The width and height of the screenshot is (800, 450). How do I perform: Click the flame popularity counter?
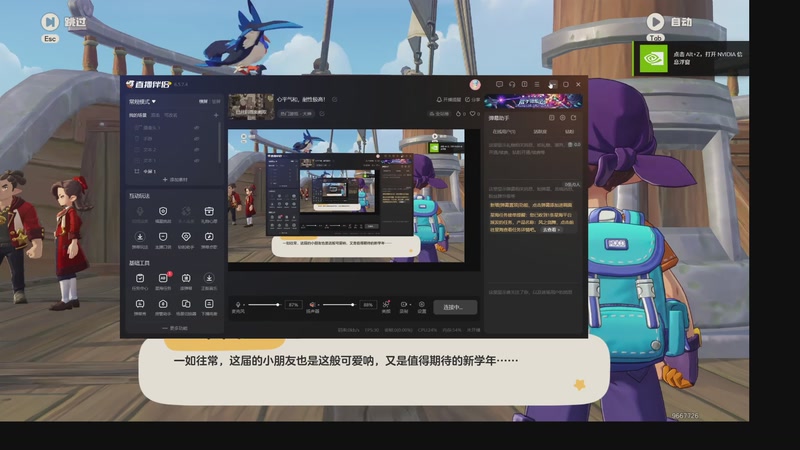pos(461,114)
